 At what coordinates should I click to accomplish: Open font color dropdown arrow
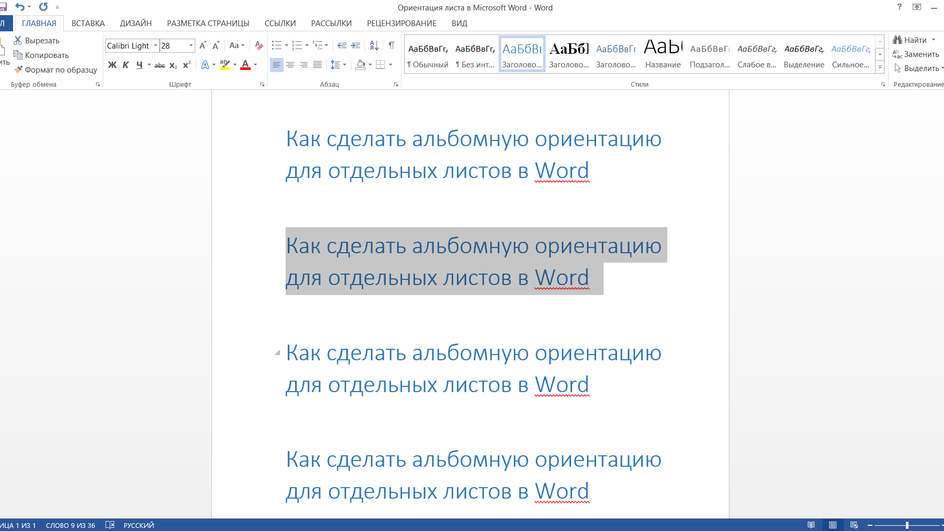tap(255, 65)
